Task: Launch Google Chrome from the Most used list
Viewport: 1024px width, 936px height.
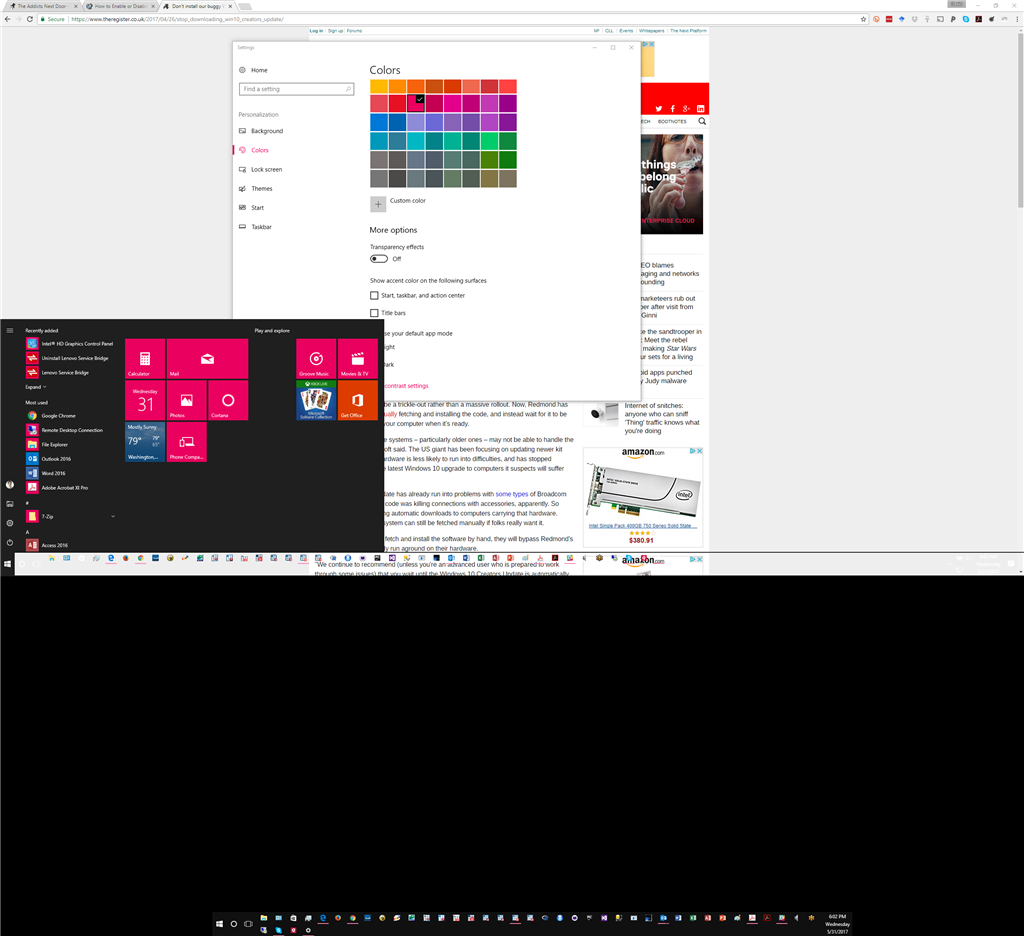Action: [59, 415]
